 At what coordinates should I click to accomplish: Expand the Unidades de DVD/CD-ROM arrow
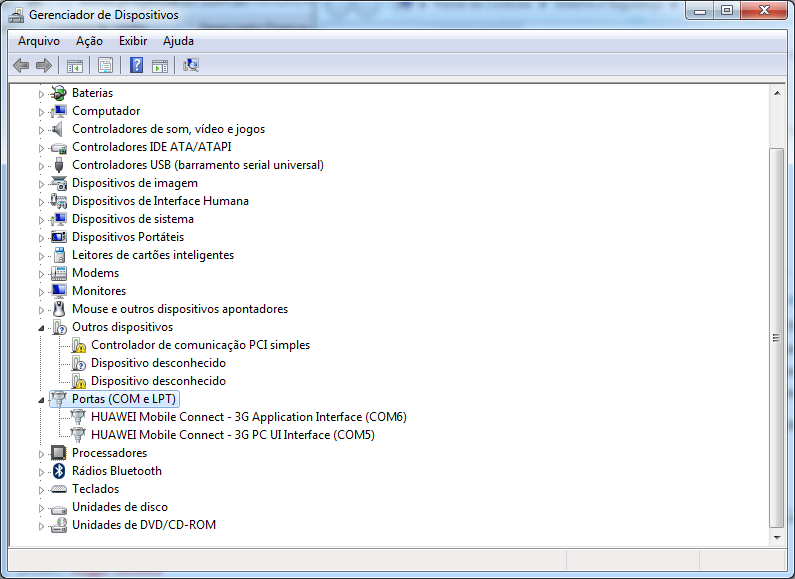(x=41, y=526)
